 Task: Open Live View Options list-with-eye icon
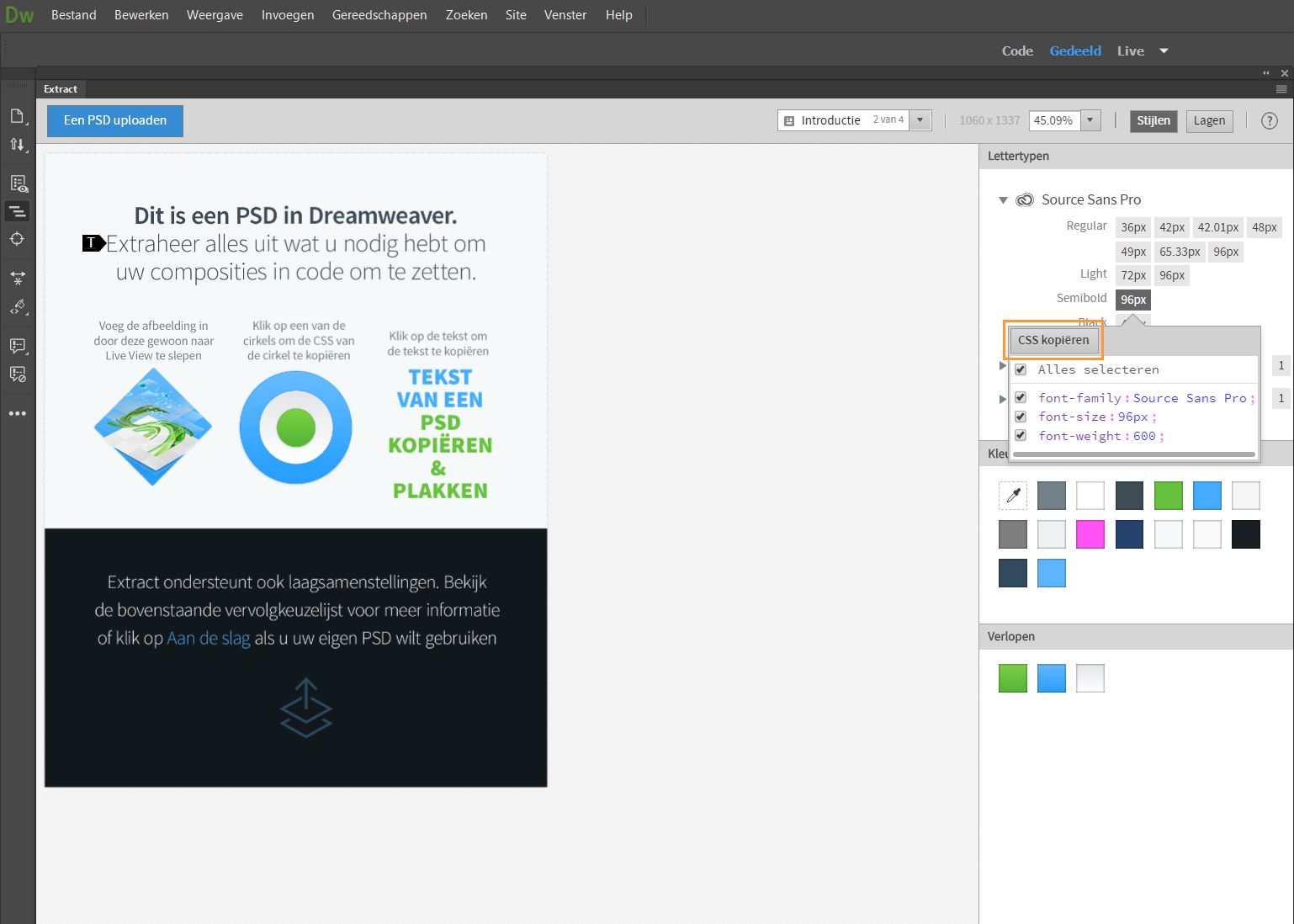[18, 183]
